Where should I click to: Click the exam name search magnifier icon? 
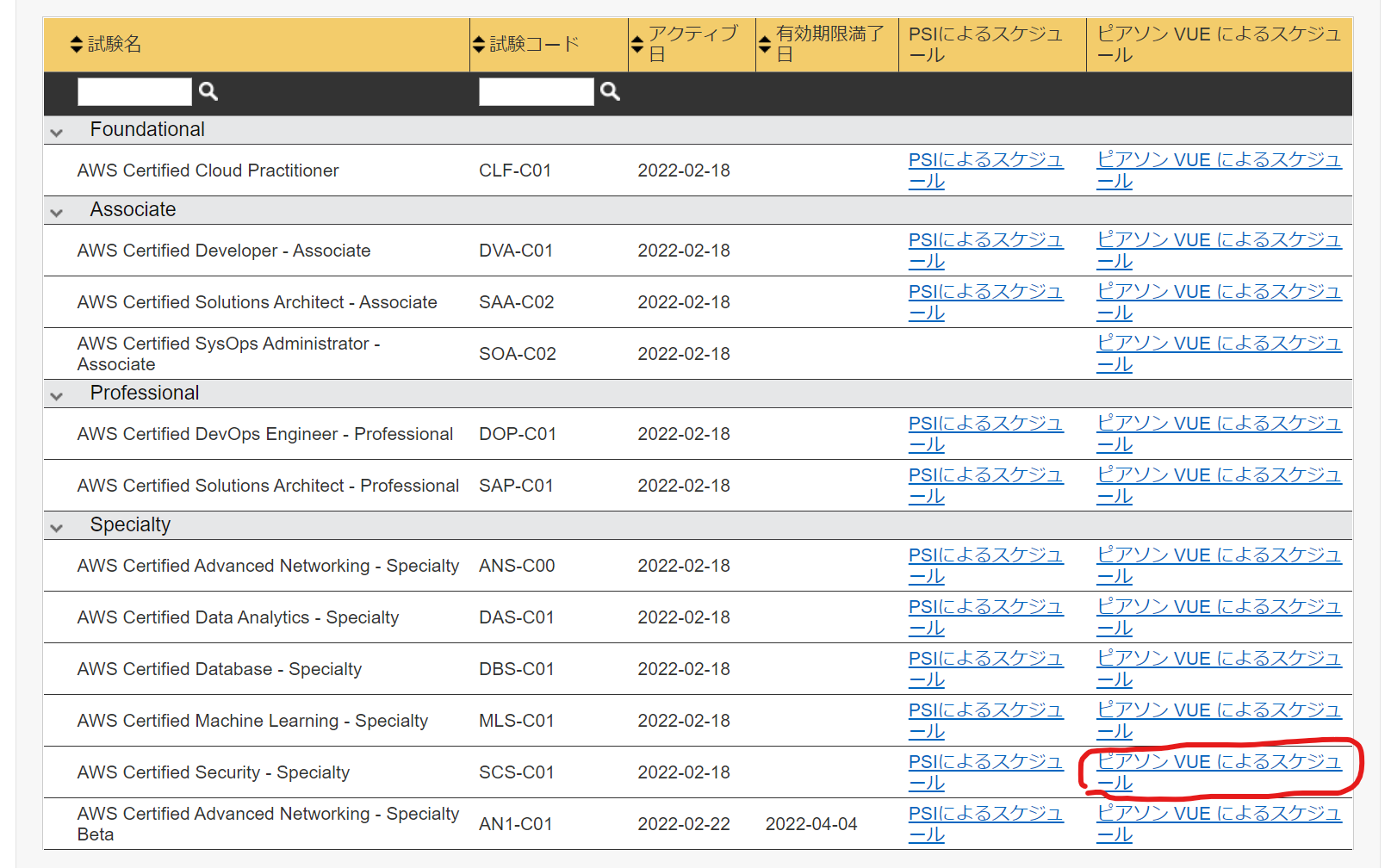(208, 91)
